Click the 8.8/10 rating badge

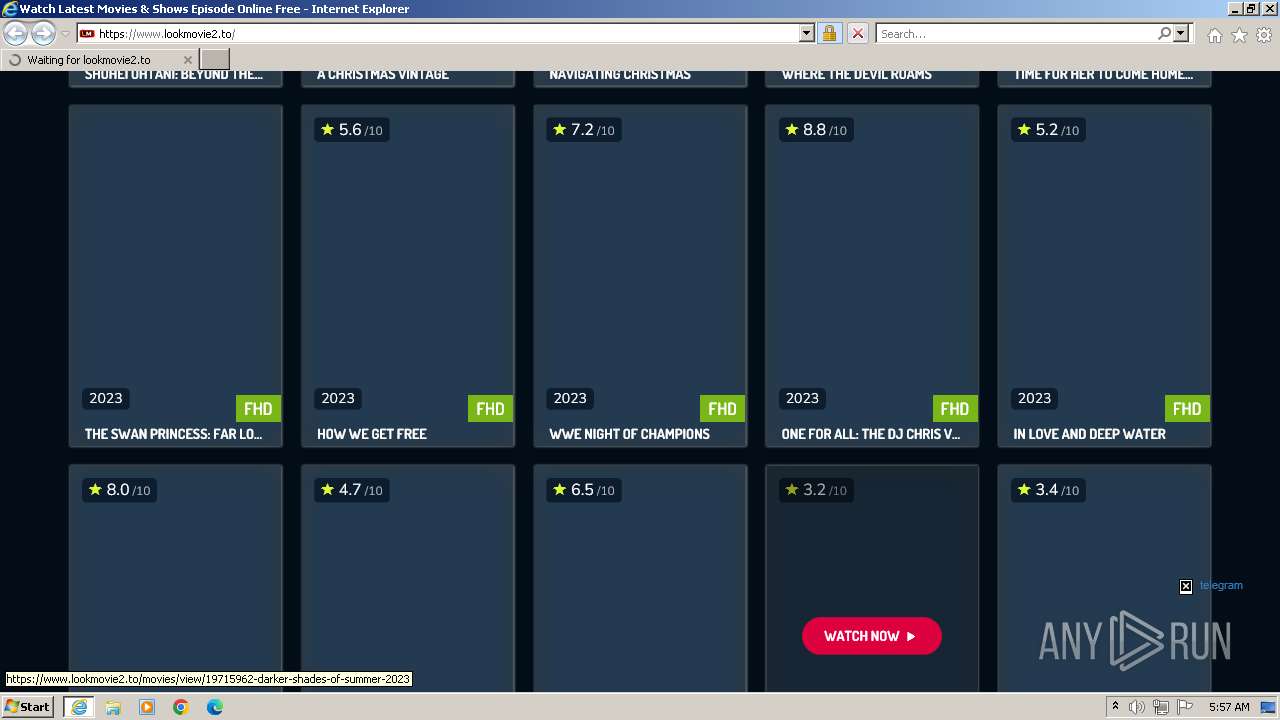point(815,130)
